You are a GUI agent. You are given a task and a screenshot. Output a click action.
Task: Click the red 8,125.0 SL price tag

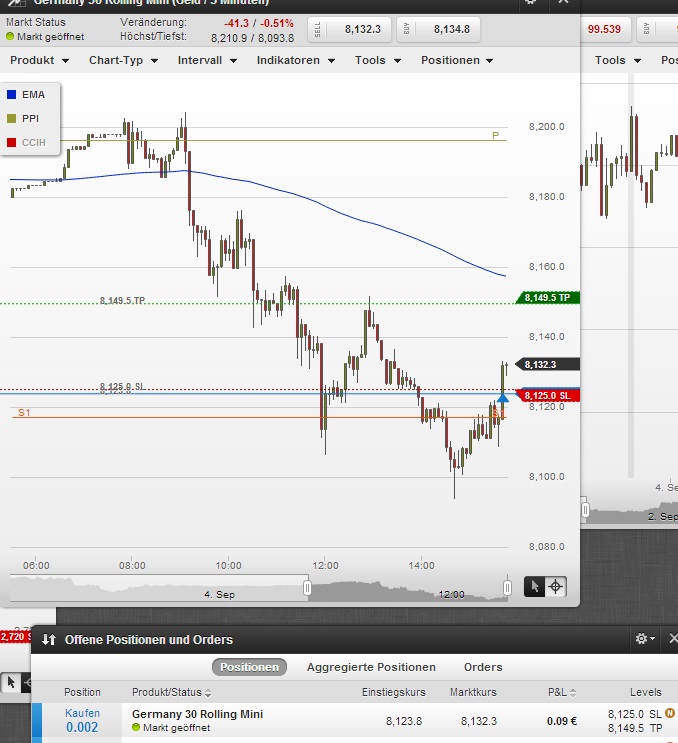point(546,396)
